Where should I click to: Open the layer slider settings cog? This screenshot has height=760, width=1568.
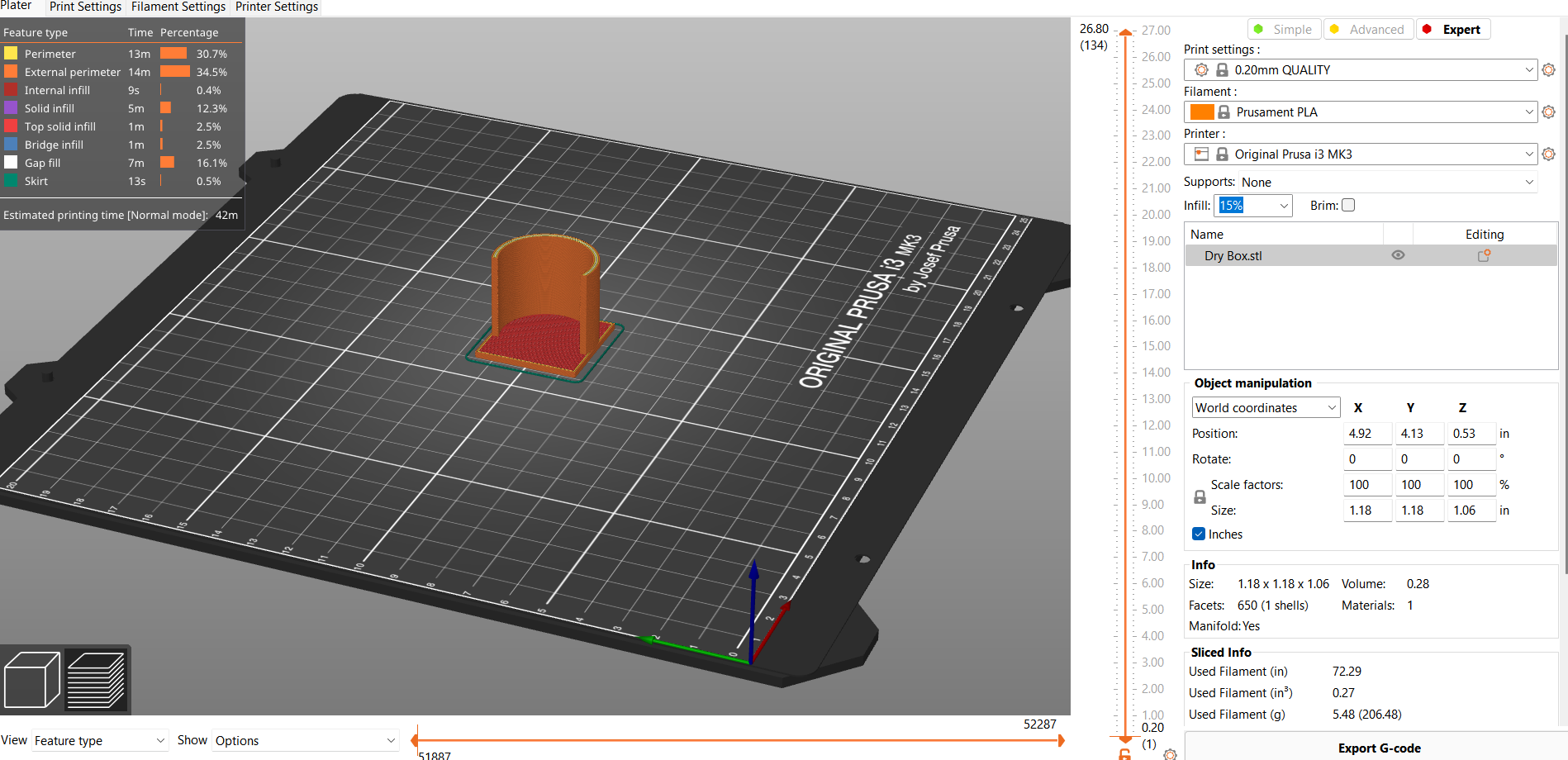coord(1170,754)
